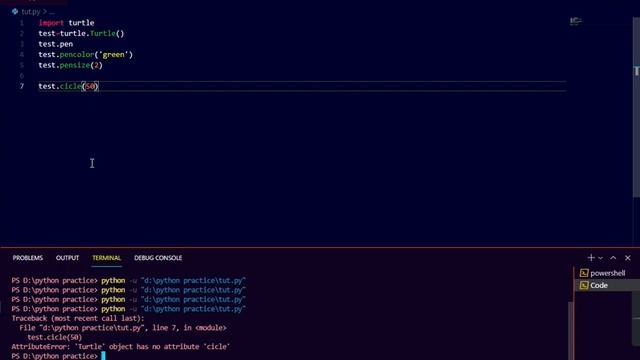Click the 'File ... line 7, in <module>' line
640x360 pixels.
tap(122, 328)
